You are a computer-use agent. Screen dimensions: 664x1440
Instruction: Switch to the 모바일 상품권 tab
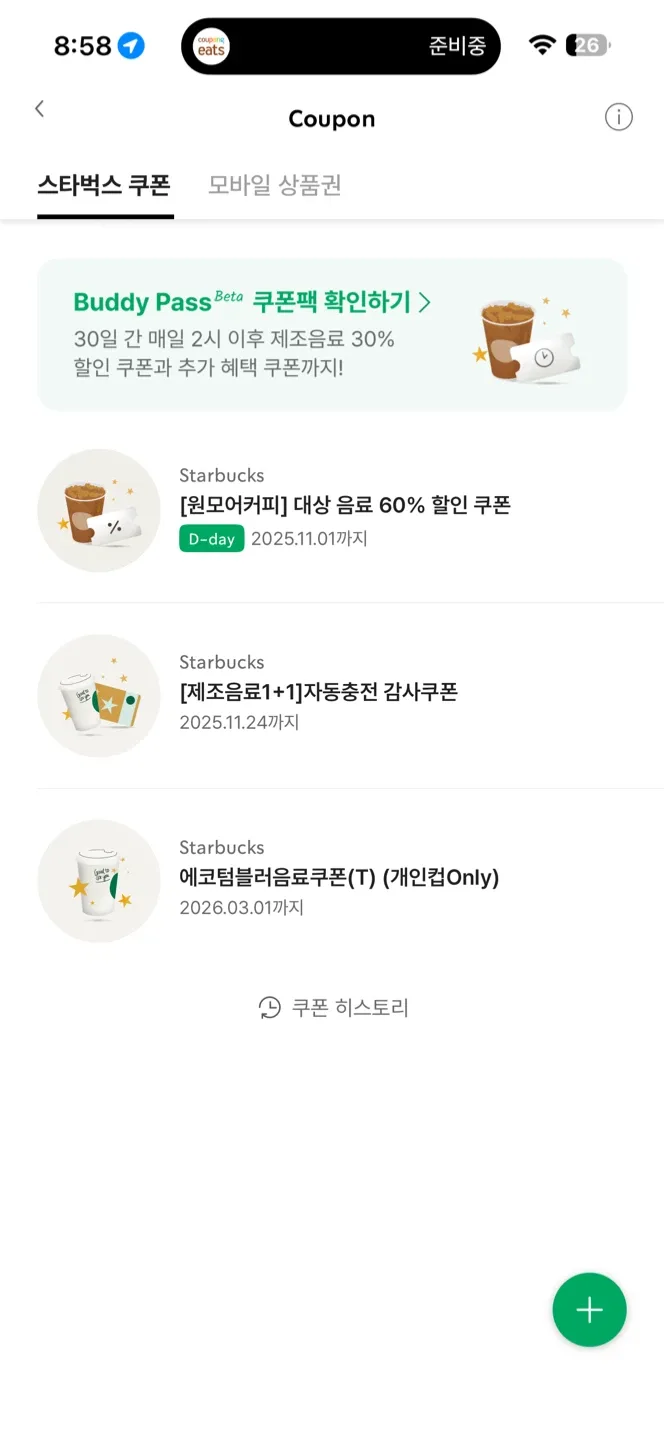pyautogui.click(x=275, y=186)
